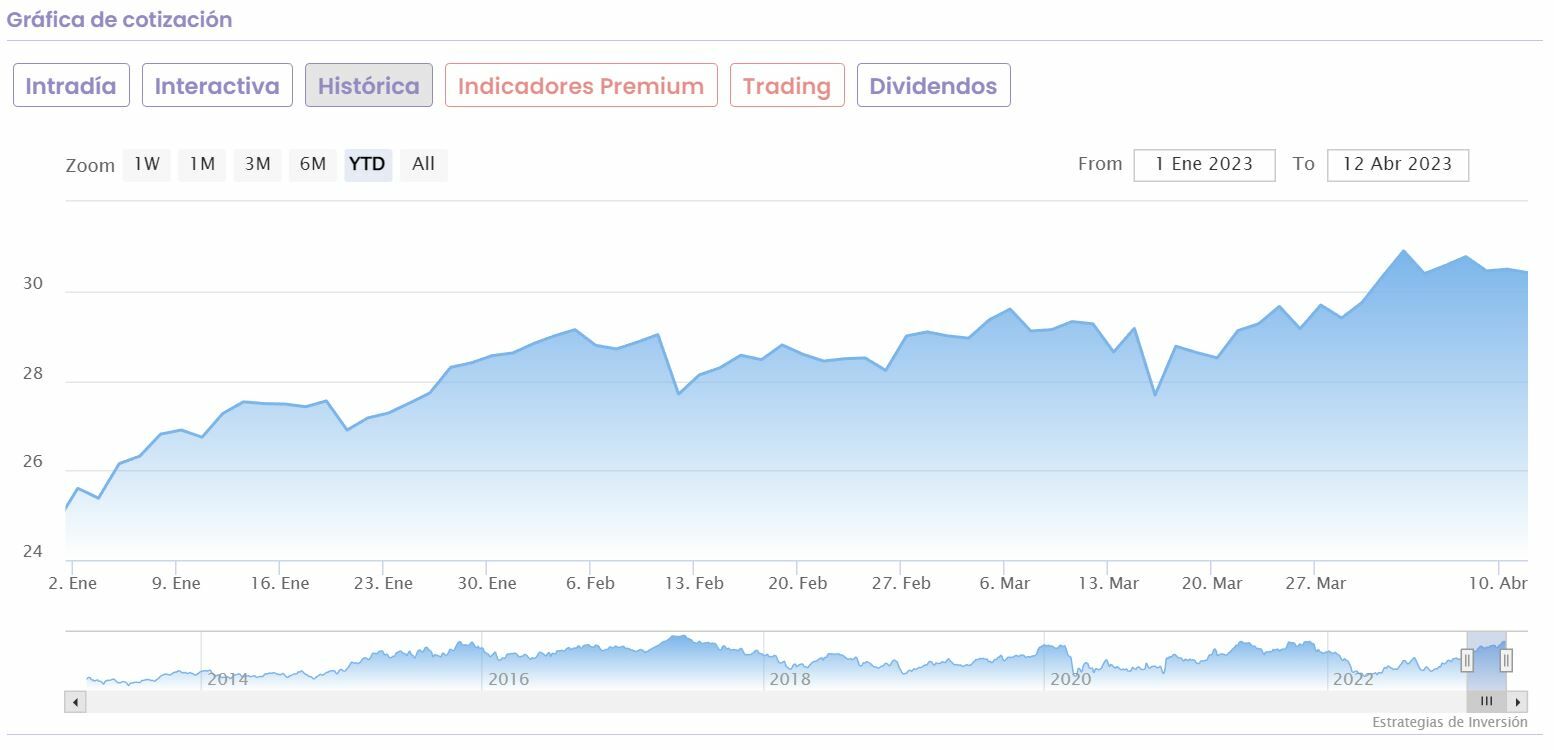Open Indicadores Premium section
This screenshot has height=750, width=1554.
[581, 86]
